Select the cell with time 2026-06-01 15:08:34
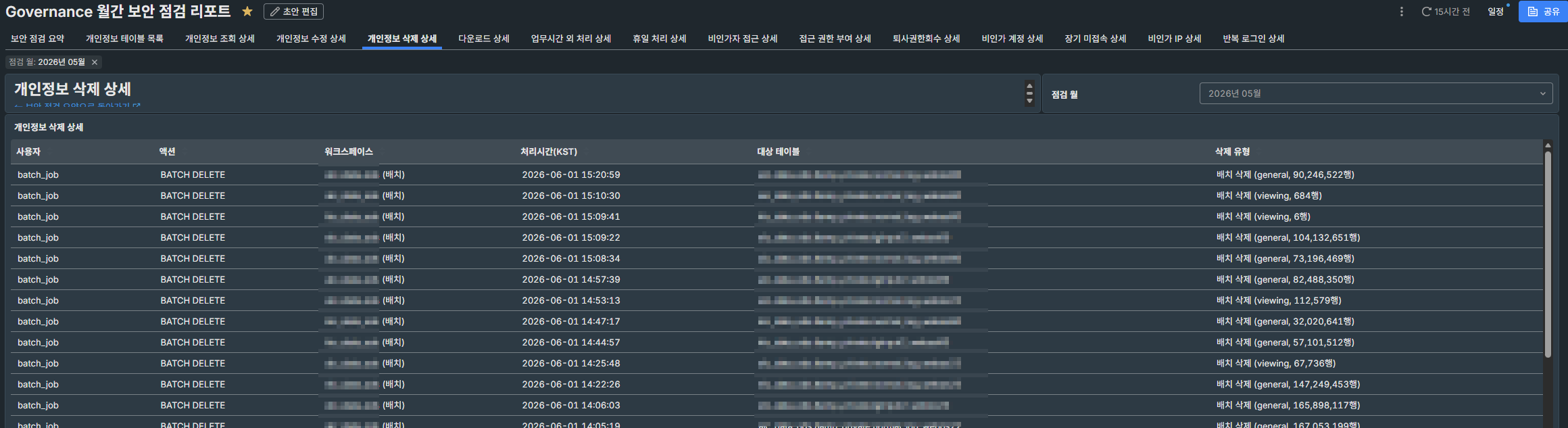 point(571,258)
